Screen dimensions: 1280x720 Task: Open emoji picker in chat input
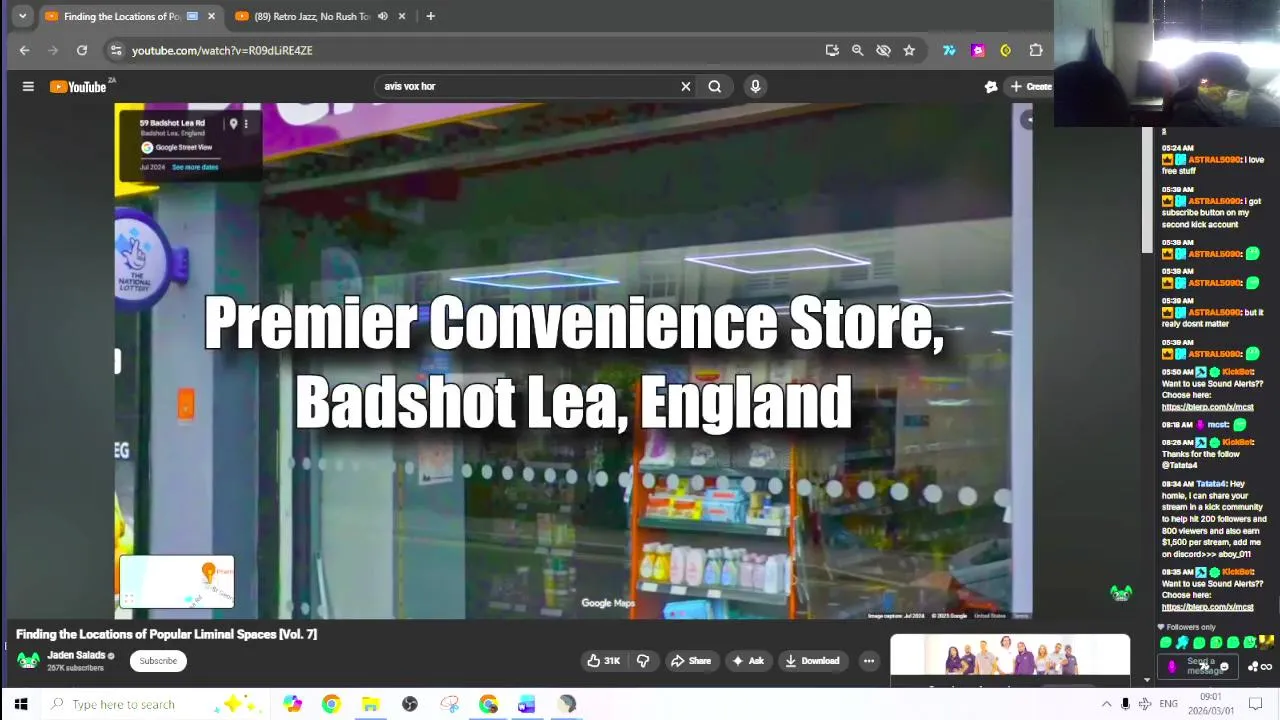(x=1224, y=667)
